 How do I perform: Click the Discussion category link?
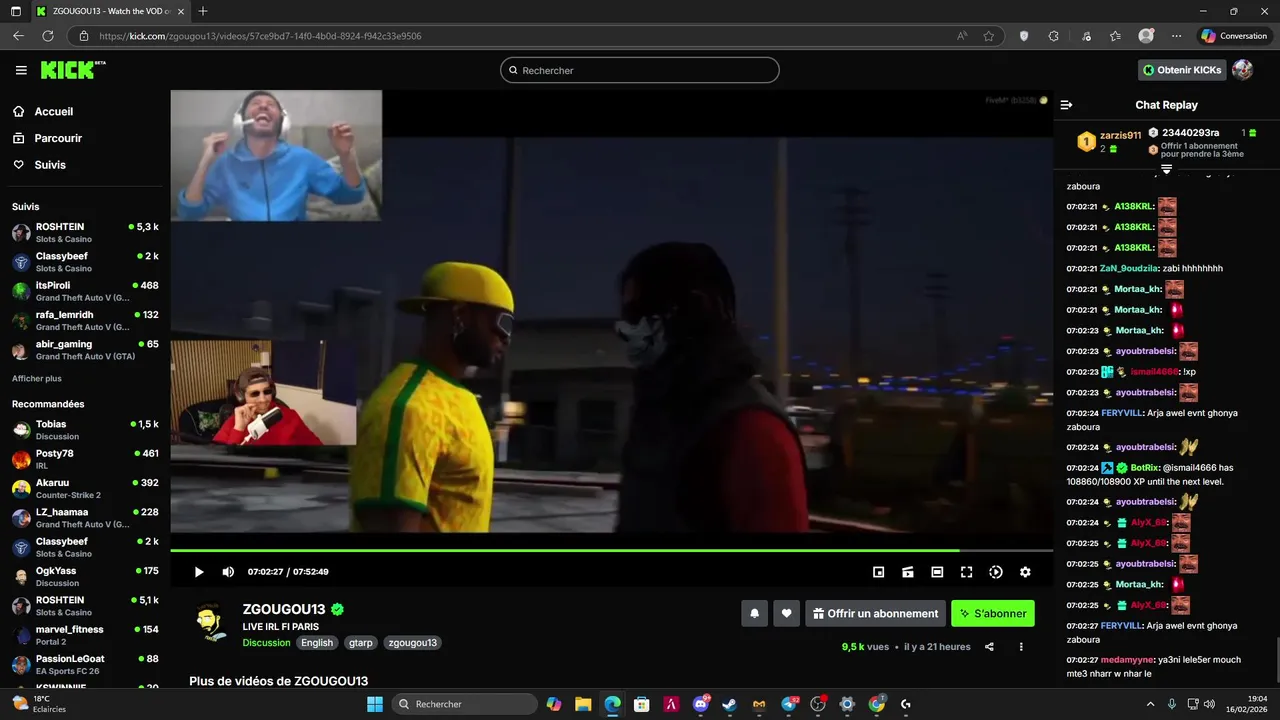pyautogui.click(x=266, y=643)
